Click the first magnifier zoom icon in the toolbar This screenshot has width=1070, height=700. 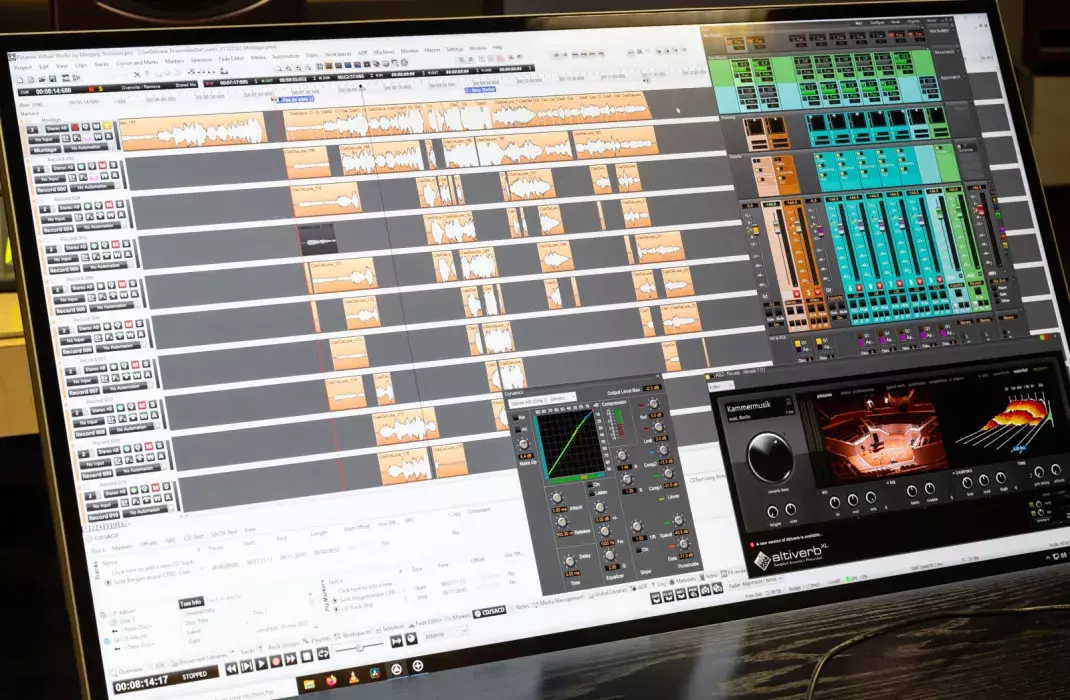click(x=278, y=68)
